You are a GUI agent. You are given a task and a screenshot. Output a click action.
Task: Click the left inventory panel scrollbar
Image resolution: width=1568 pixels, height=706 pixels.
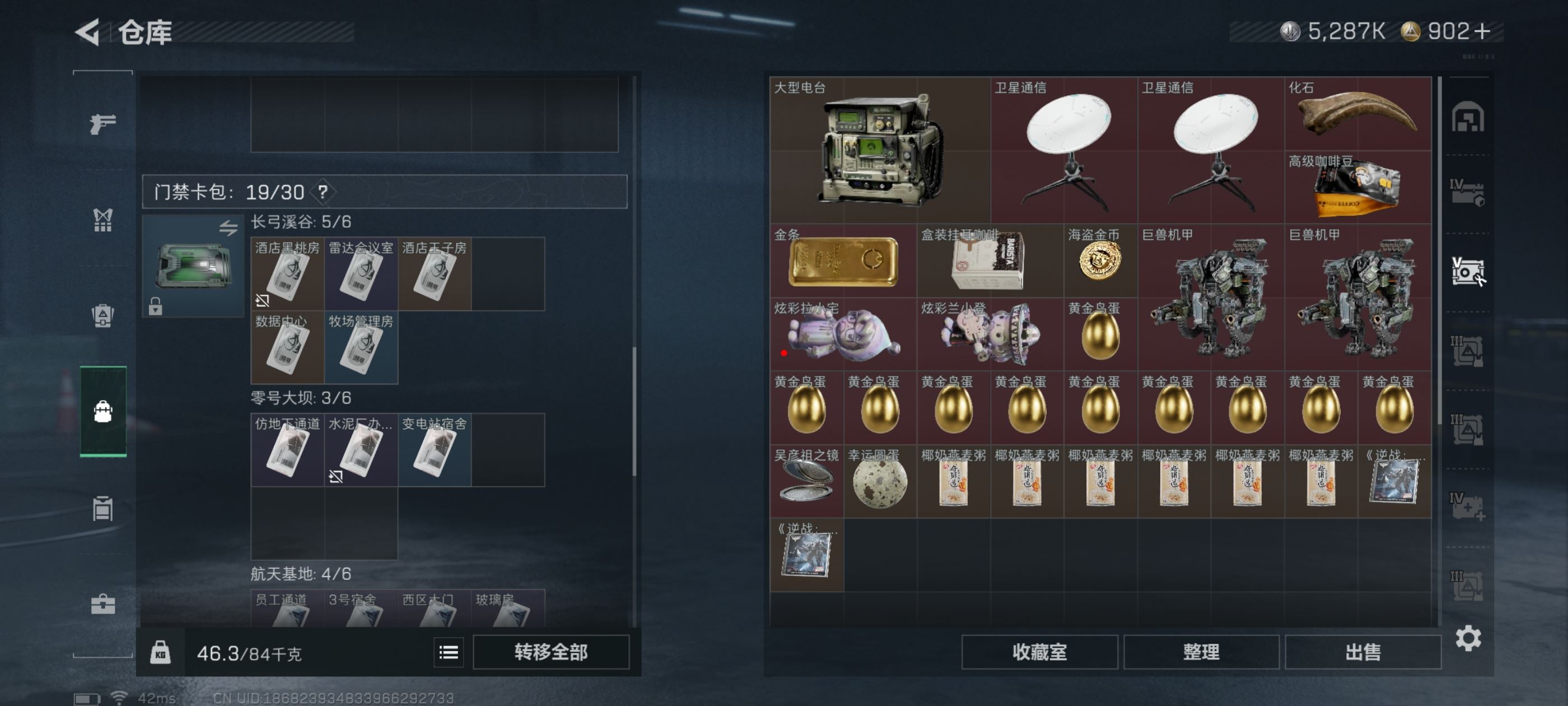click(634, 411)
